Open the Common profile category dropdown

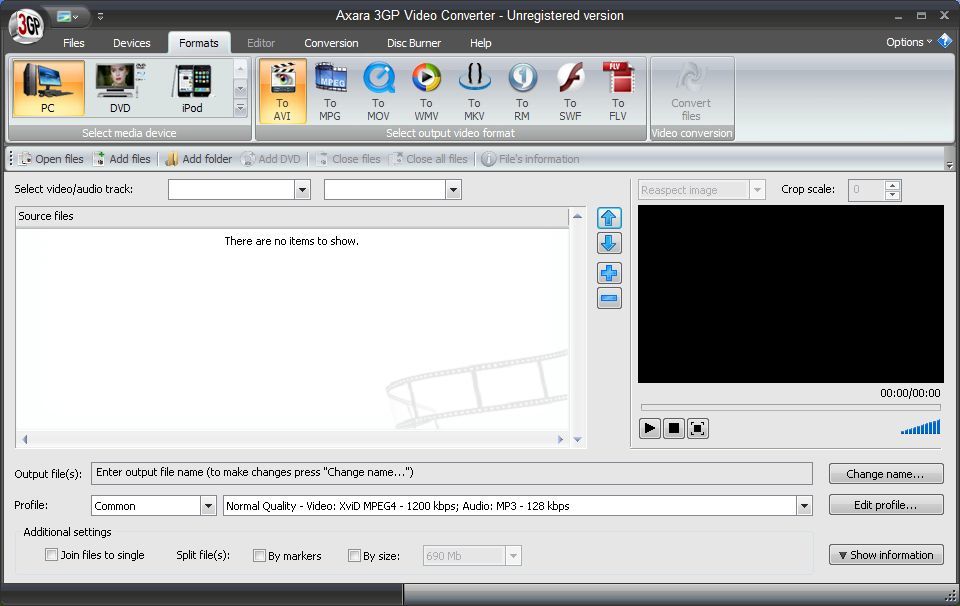pos(208,506)
